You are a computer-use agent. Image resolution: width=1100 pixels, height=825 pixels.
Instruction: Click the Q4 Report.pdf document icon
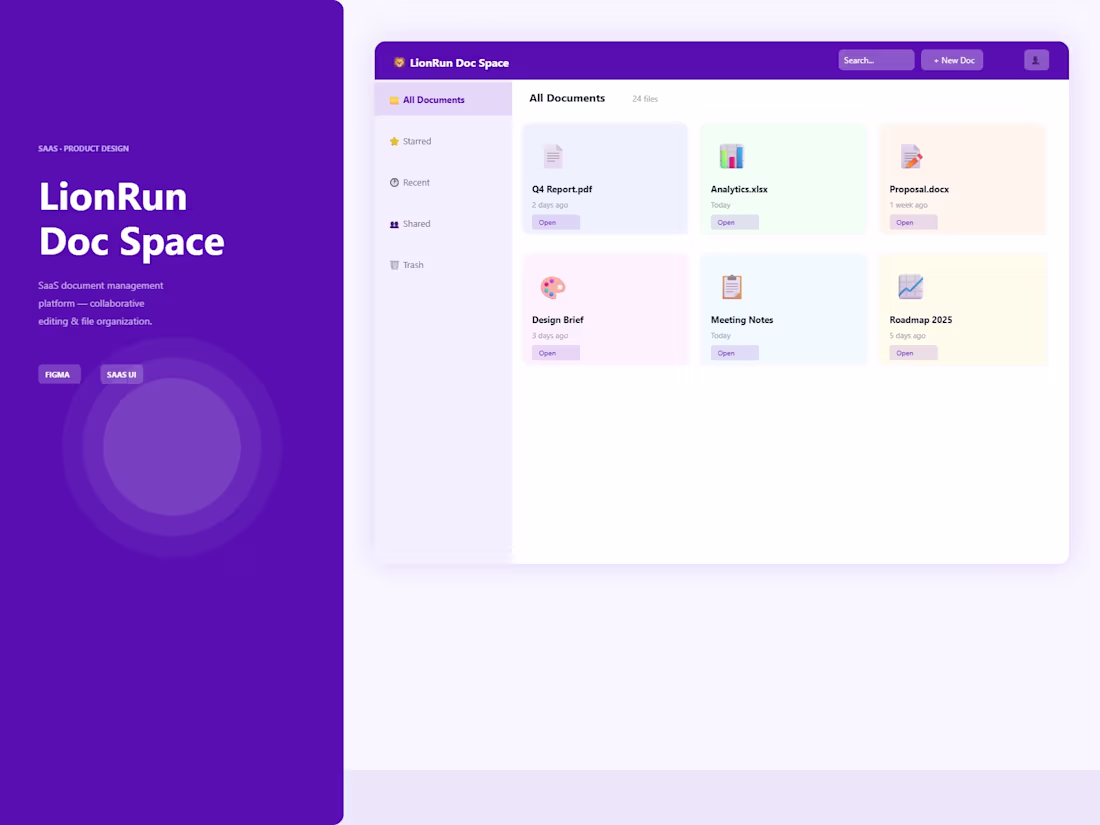coord(553,156)
